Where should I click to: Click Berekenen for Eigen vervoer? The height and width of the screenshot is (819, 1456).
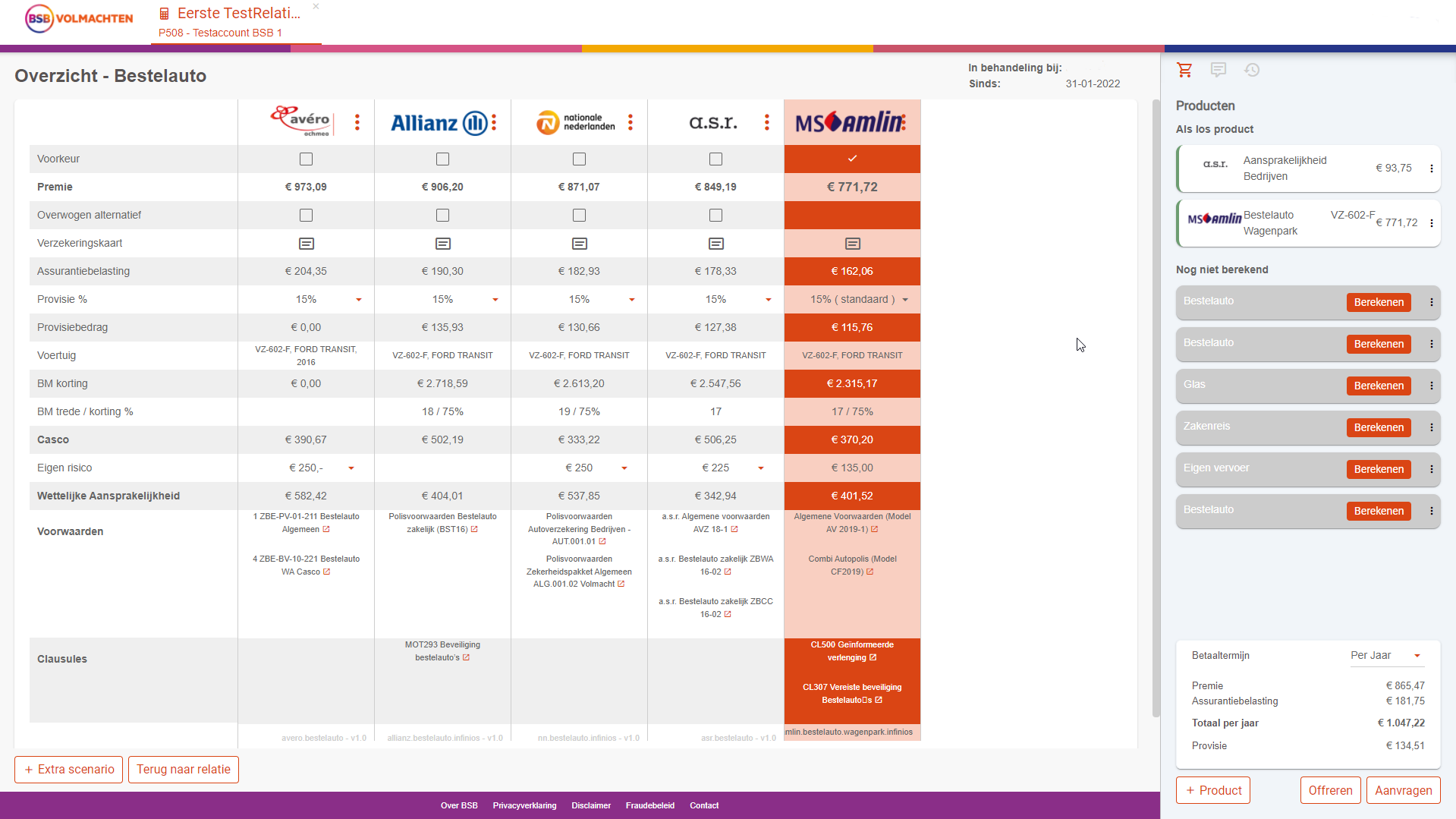pos(1379,469)
